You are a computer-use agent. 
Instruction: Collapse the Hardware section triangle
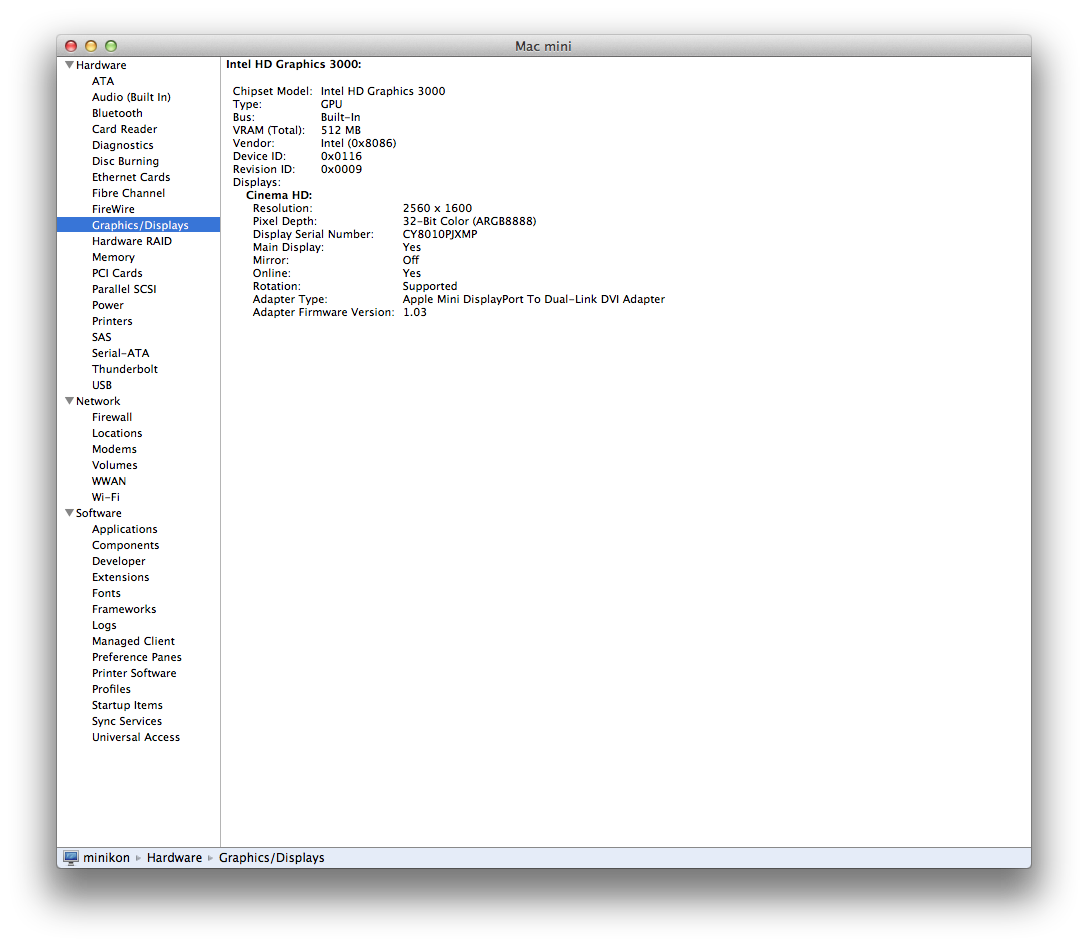69,65
